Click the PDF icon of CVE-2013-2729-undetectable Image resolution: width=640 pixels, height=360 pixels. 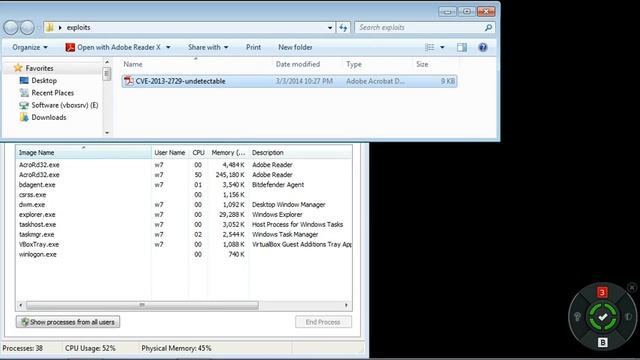129,81
